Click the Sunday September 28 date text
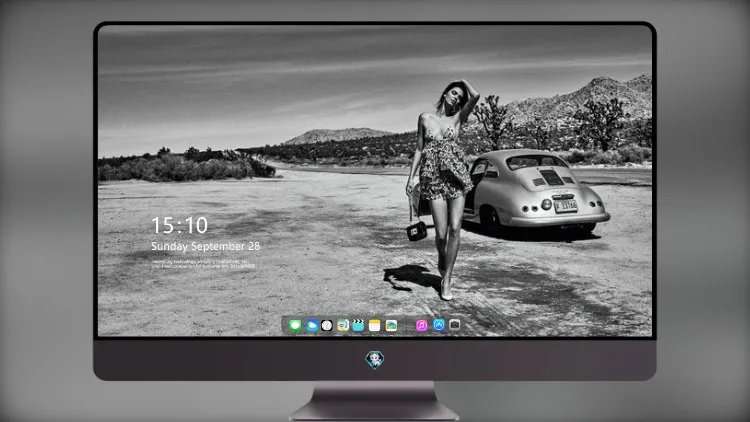Image resolution: width=750 pixels, height=422 pixels. tap(206, 246)
